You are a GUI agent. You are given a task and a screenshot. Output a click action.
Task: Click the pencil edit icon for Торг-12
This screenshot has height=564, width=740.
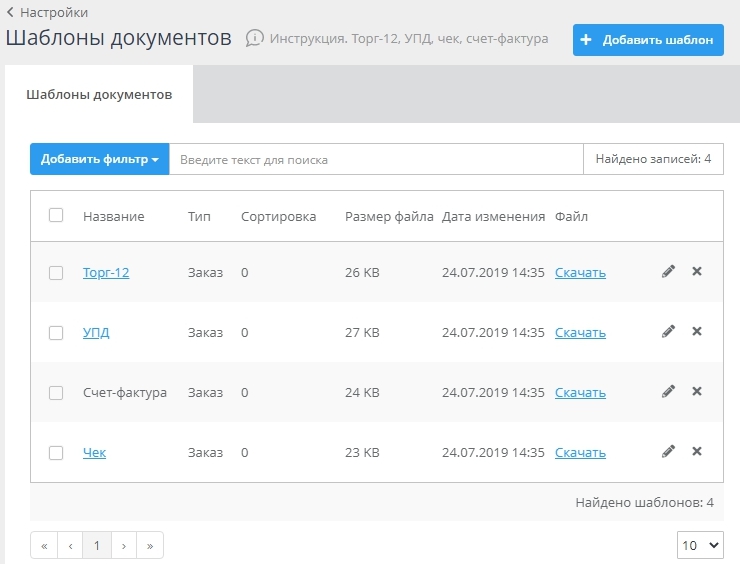[x=668, y=272]
